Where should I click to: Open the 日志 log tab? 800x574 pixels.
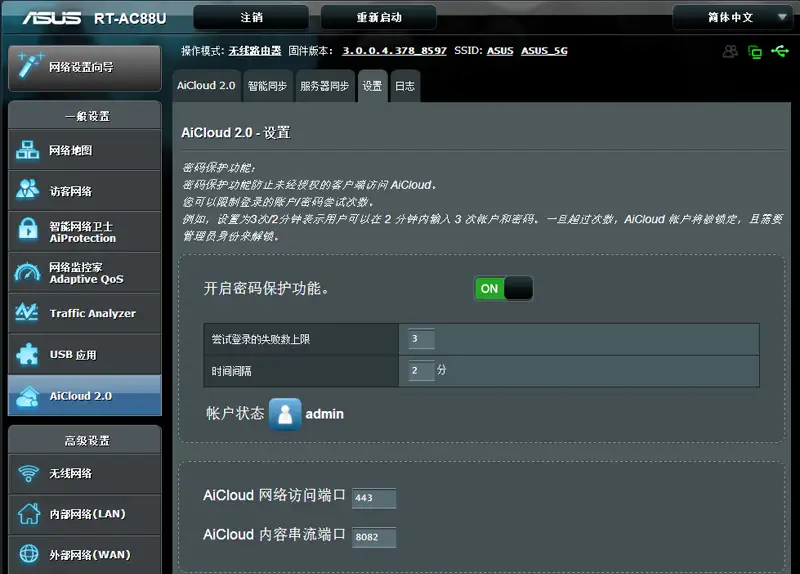pyautogui.click(x=405, y=86)
